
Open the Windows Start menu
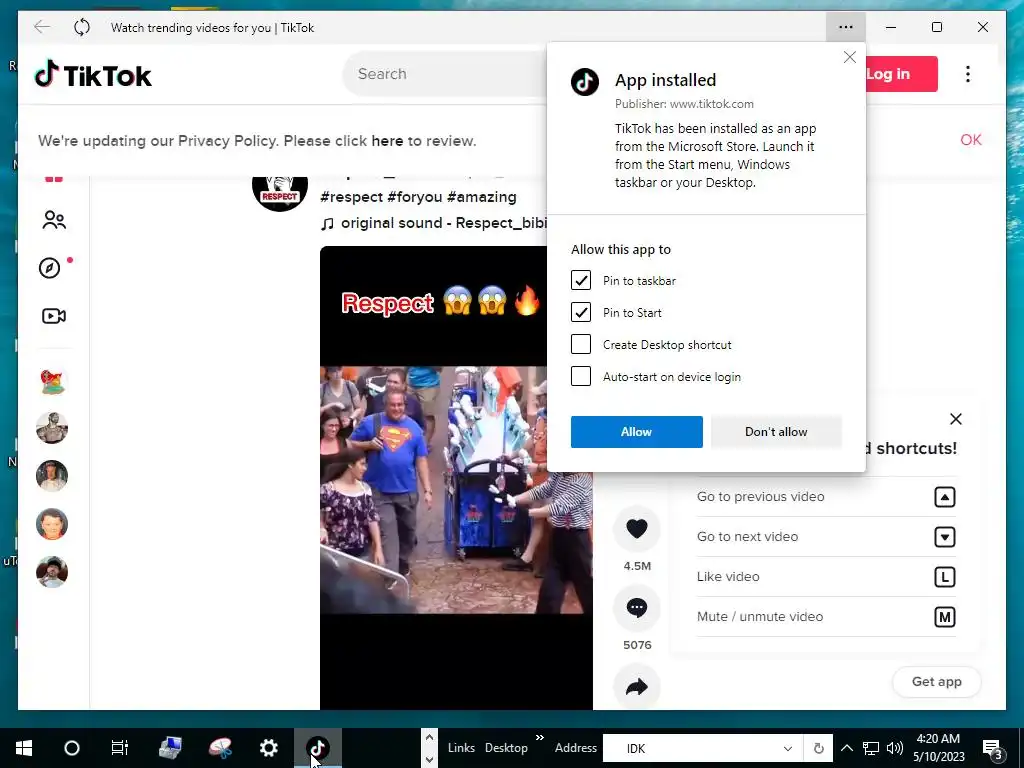pos(24,748)
